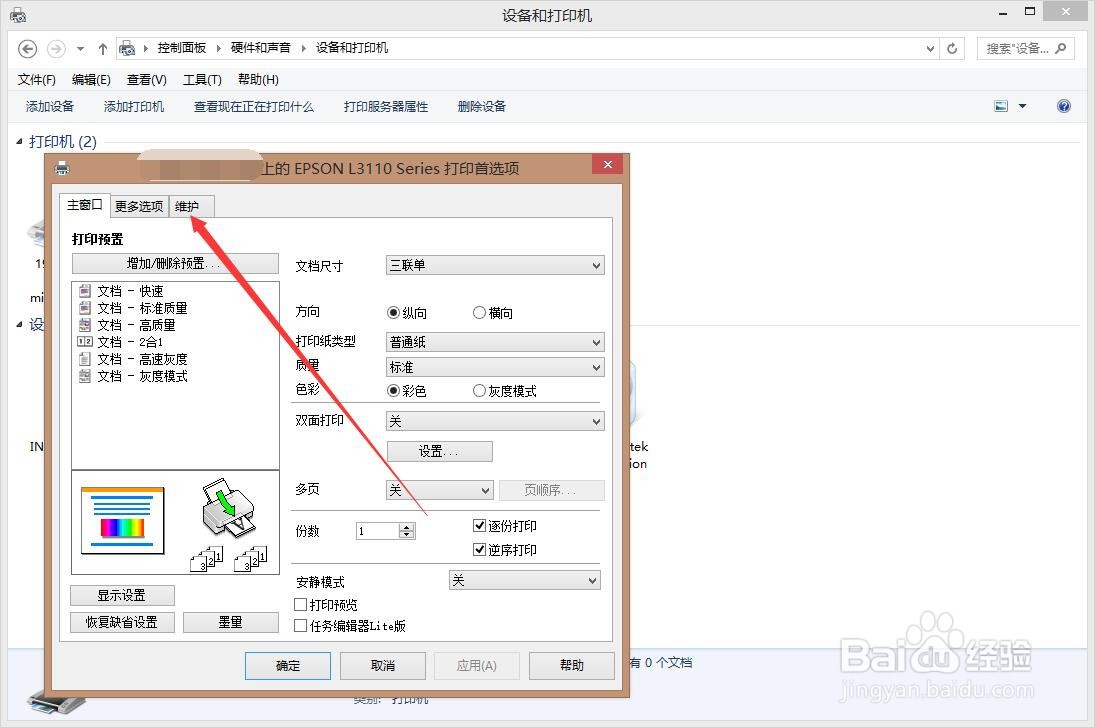The height and width of the screenshot is (728, 1095).
Task: Click the 文档 - 快速 preset icon
Action: click(x=85, y=291)
